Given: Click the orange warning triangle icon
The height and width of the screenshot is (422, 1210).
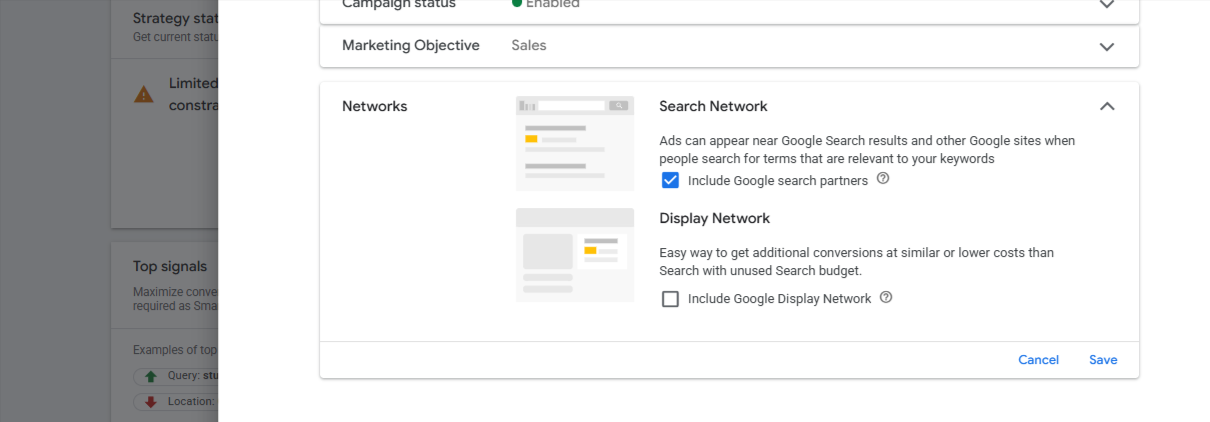Looking at the screenshot, I should (x=144, y=94).
